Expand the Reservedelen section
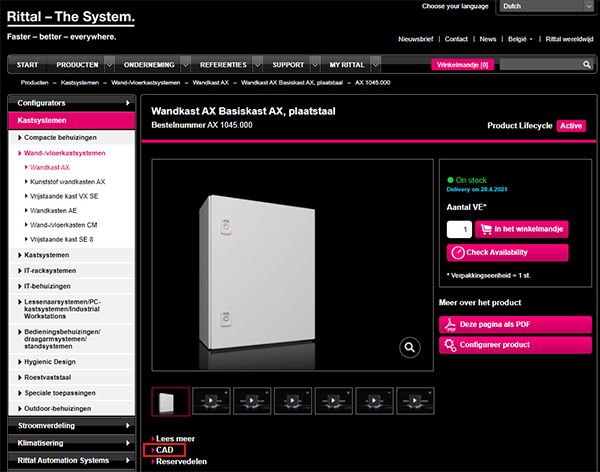The image size is (600, 472). [180, 462]
